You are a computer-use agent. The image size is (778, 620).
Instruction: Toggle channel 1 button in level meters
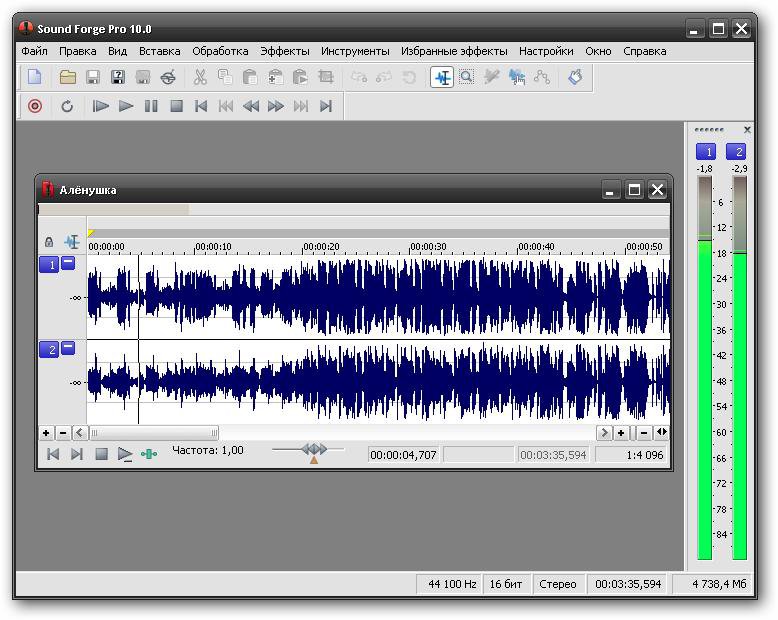click(706, 152)
